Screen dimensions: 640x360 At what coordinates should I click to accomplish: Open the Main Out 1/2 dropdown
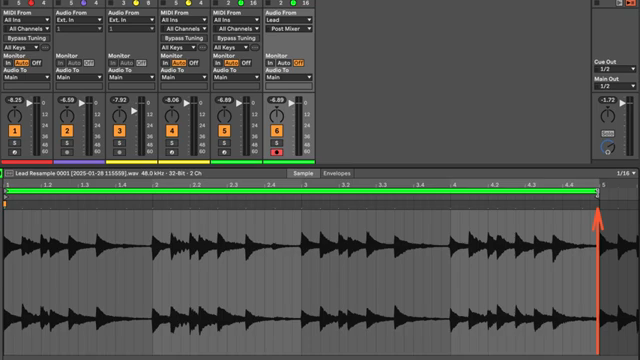point(615,87)
